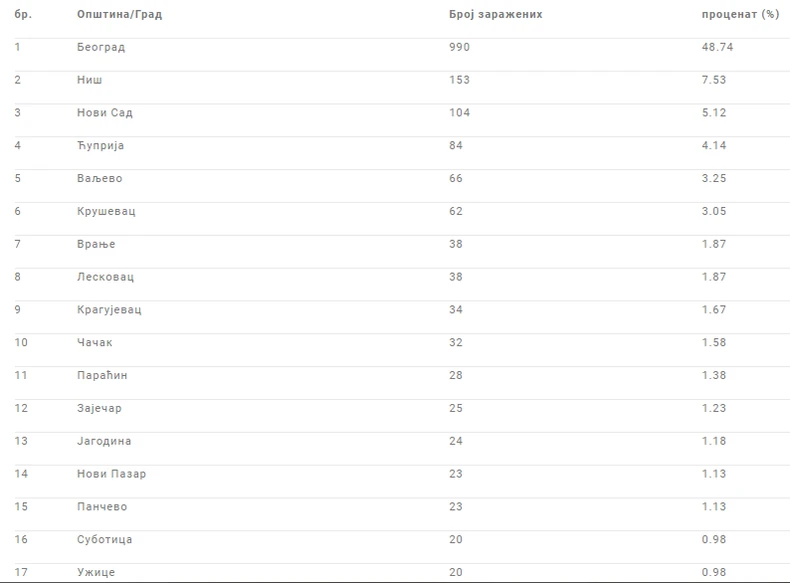Select the Суботица row name

[x=104, y=540]
